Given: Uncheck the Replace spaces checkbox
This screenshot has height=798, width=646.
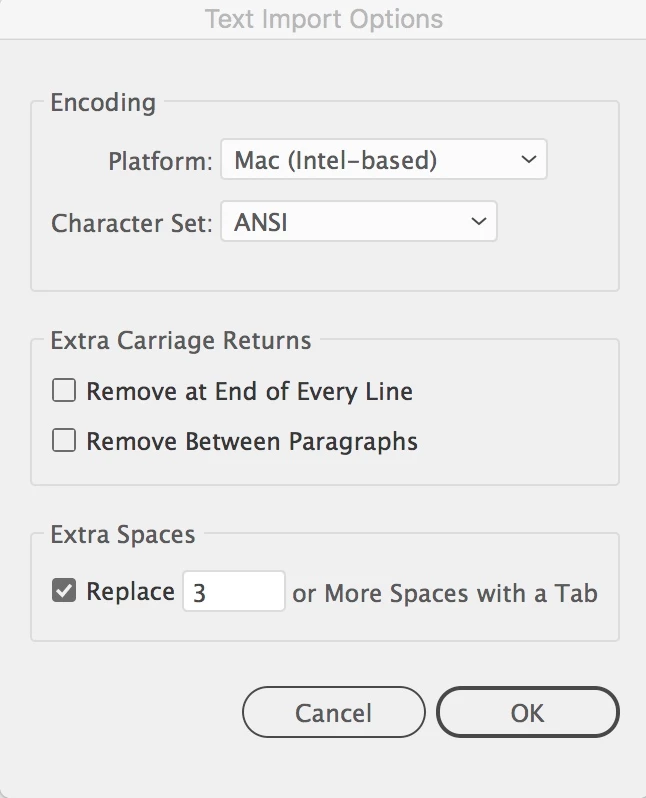Looking at the screenshot, I should tap(64, 590).
